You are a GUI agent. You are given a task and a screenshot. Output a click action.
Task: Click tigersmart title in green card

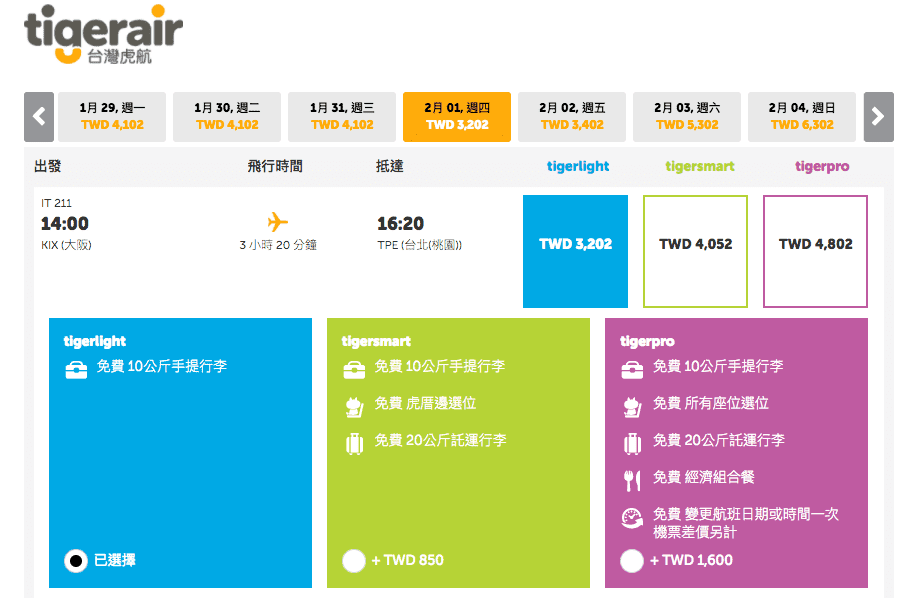tap(376, 341)
